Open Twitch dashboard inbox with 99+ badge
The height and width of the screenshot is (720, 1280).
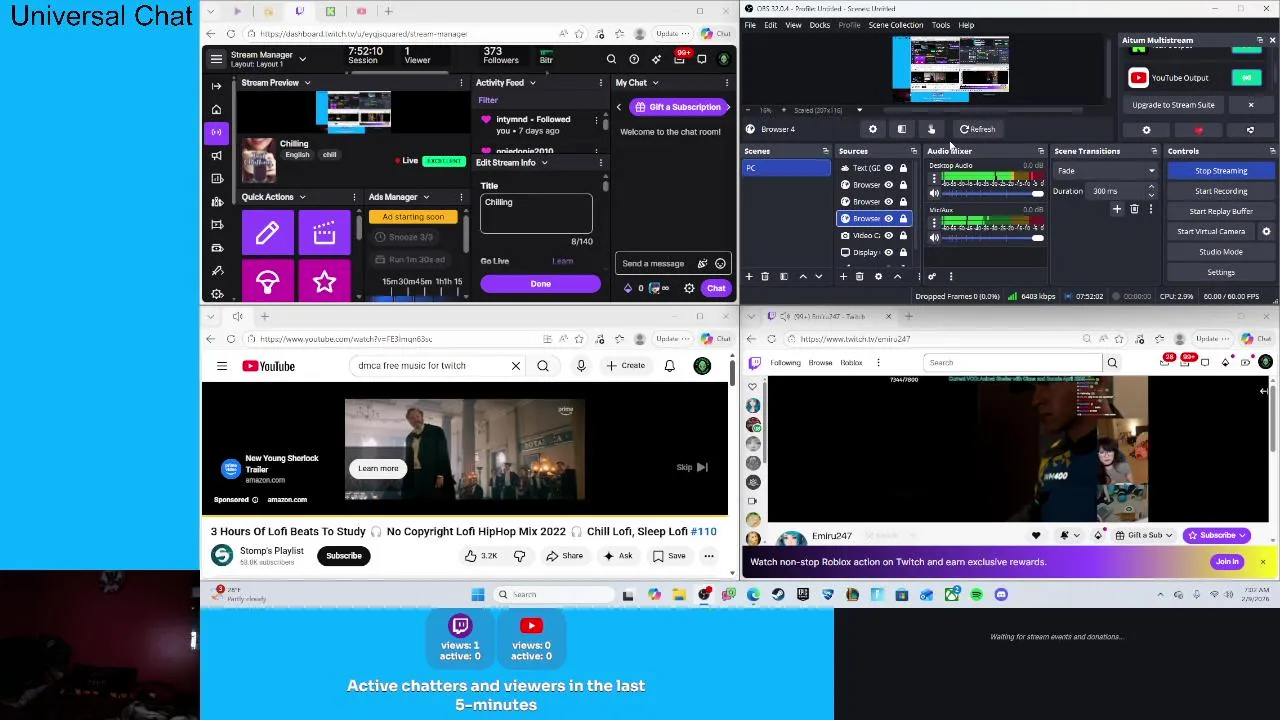coord(680,59)
